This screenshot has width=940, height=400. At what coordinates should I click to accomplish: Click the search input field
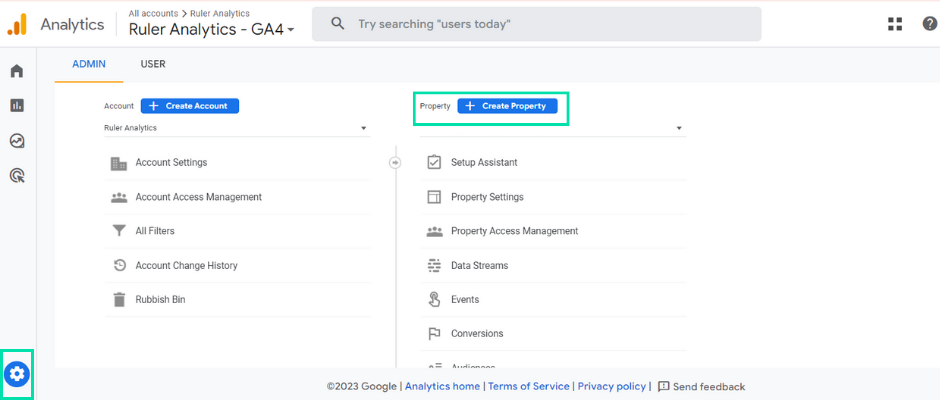pyautogui.click(x=537, y=24)
